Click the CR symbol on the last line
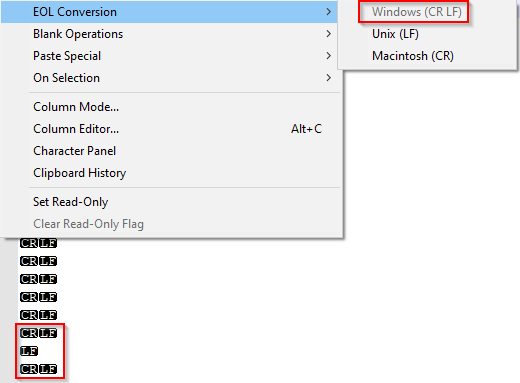 point(29,369)
